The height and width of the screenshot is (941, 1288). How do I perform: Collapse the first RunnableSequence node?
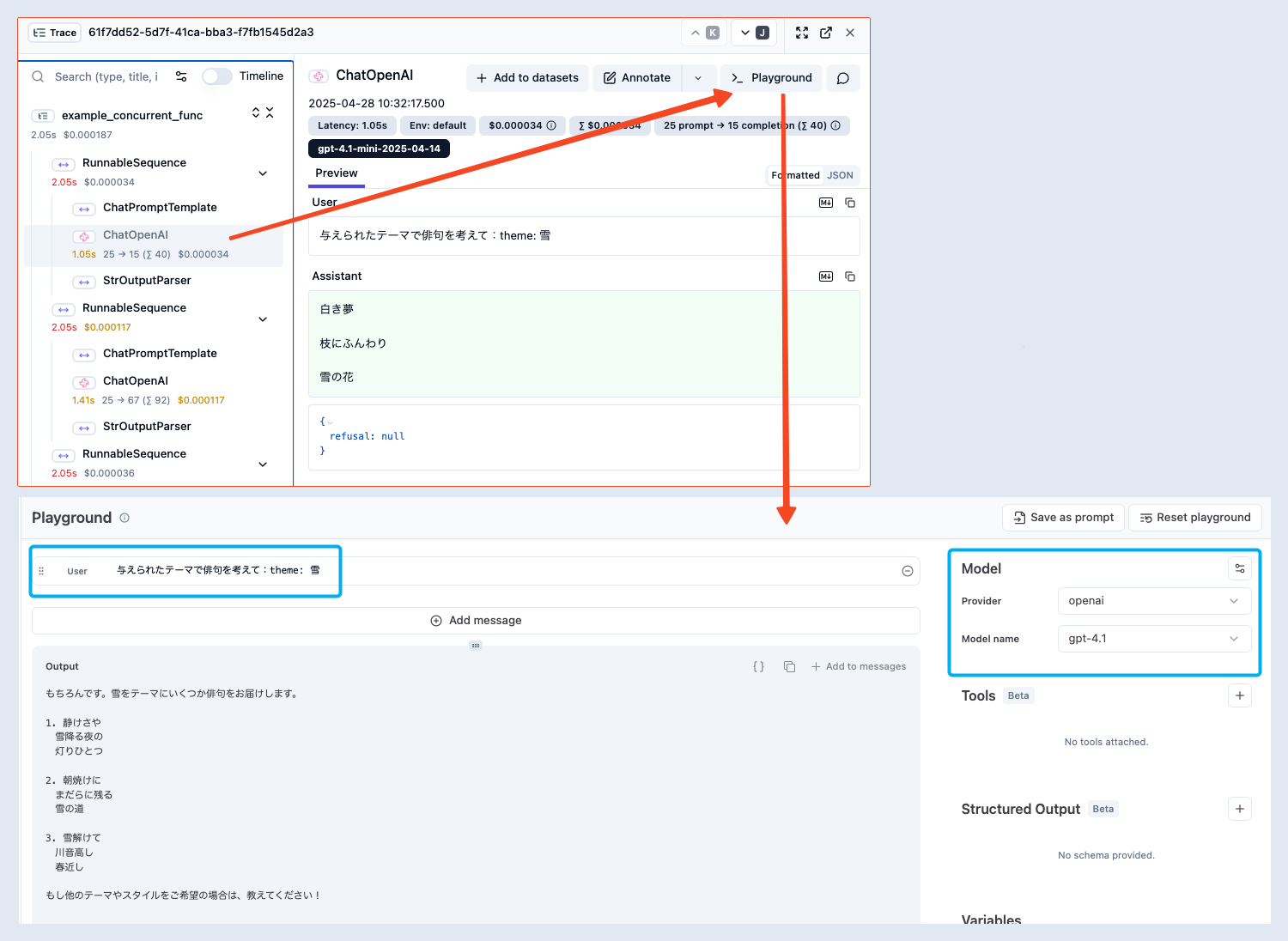click(263, 173)
